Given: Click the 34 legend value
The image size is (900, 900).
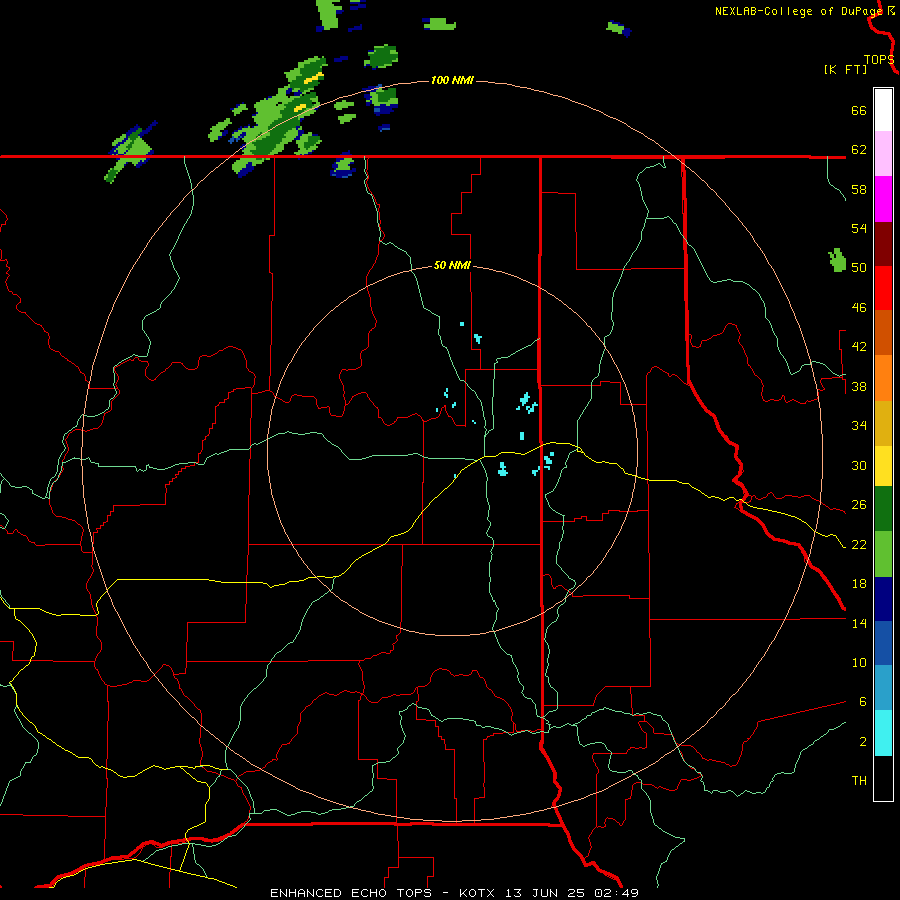Looking at the screenshot, I should click(859, 426).
